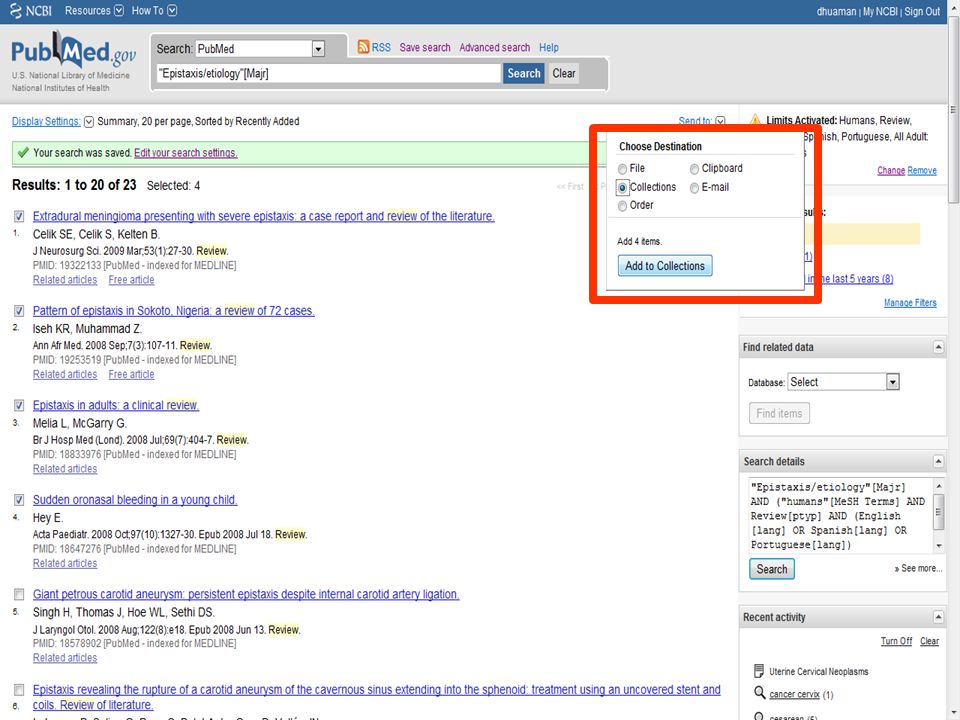Viewport: 960px width, 720px height.
Task: Click the Search button under Search details
Action: tap(771, 569)
